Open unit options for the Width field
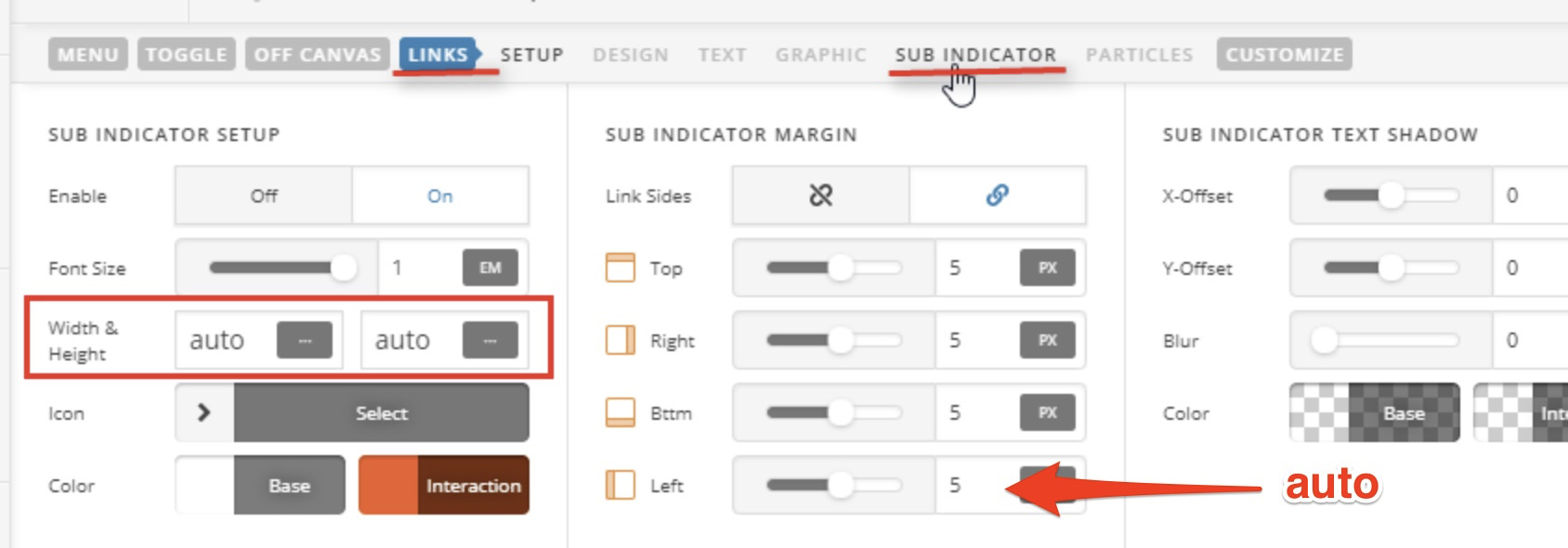This screenshot has width=1568, height=548. [304, 341]
